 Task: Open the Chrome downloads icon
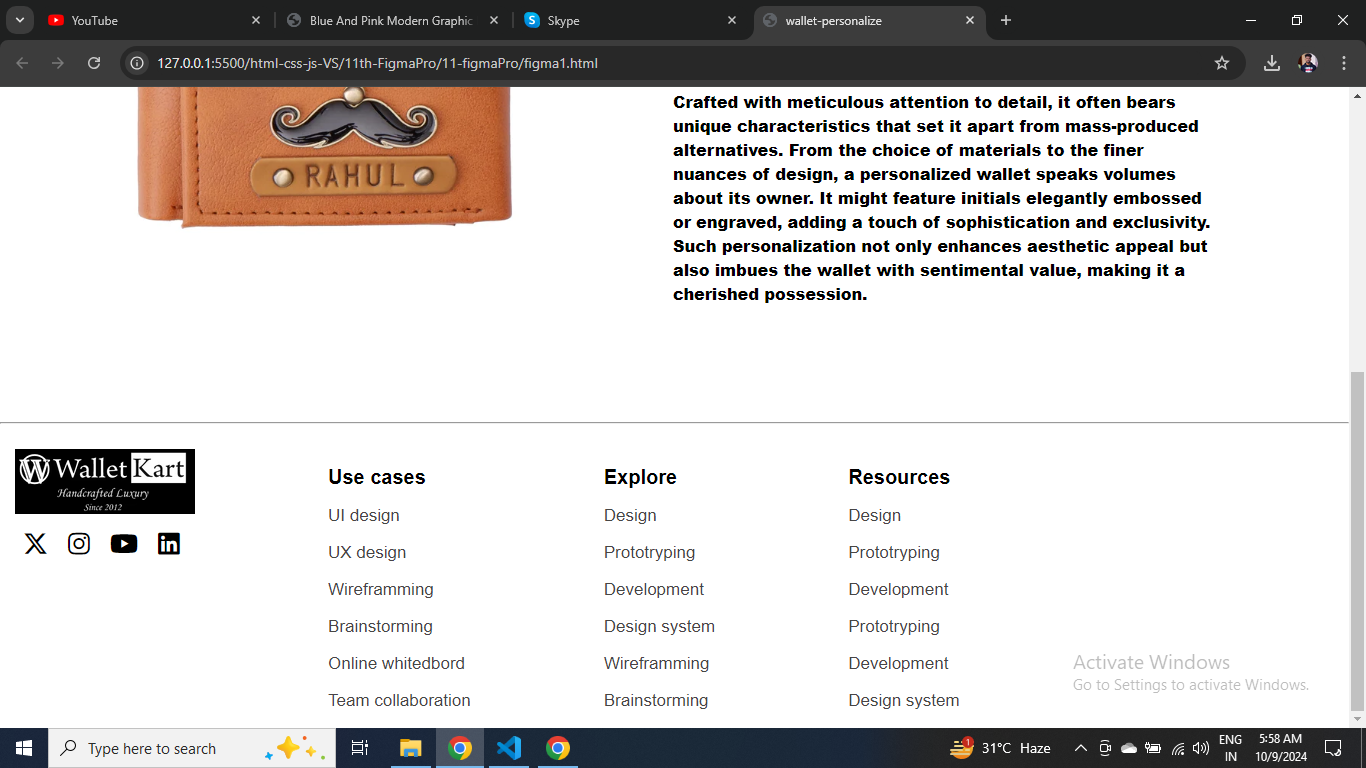(1272, 63)
